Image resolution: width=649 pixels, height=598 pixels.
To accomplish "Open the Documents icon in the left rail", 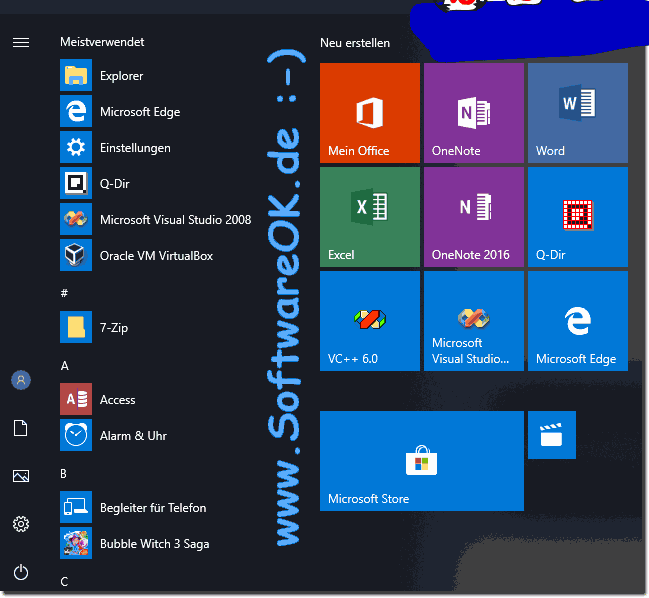I will 21,428.
